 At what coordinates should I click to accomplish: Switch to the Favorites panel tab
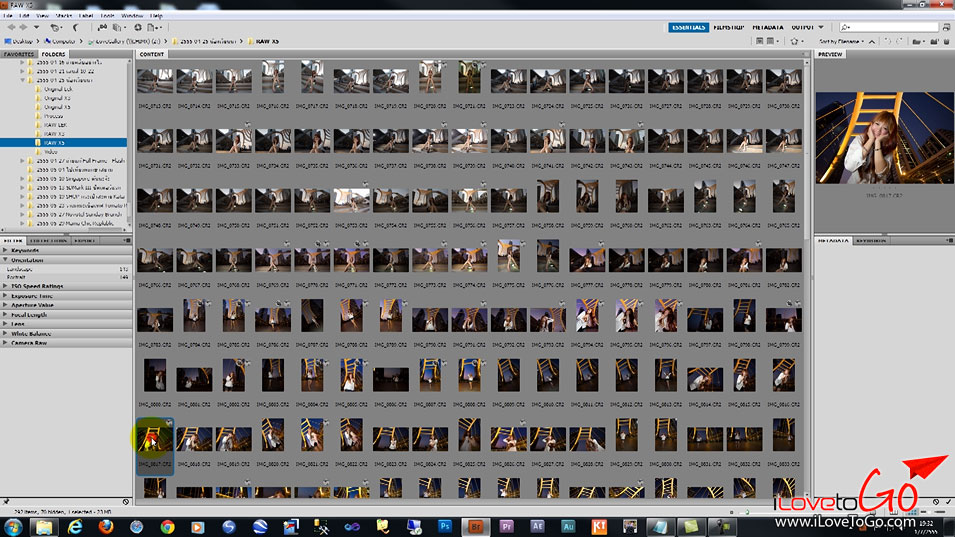19,54
